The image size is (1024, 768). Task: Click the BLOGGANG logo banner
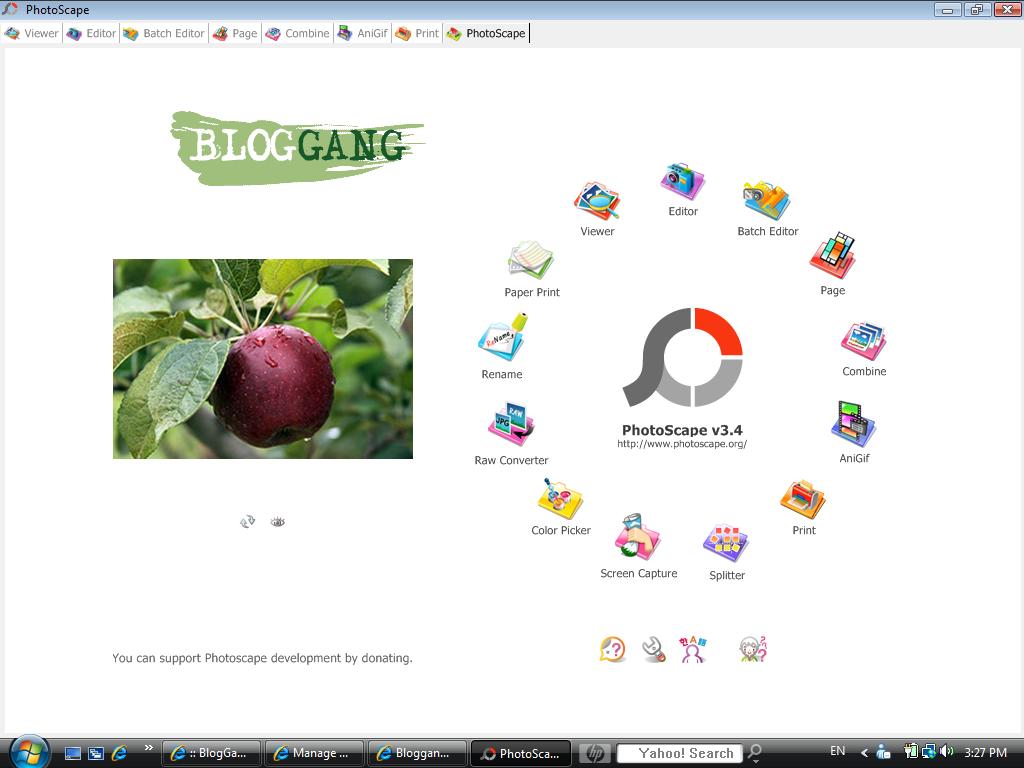click(297, 148)
